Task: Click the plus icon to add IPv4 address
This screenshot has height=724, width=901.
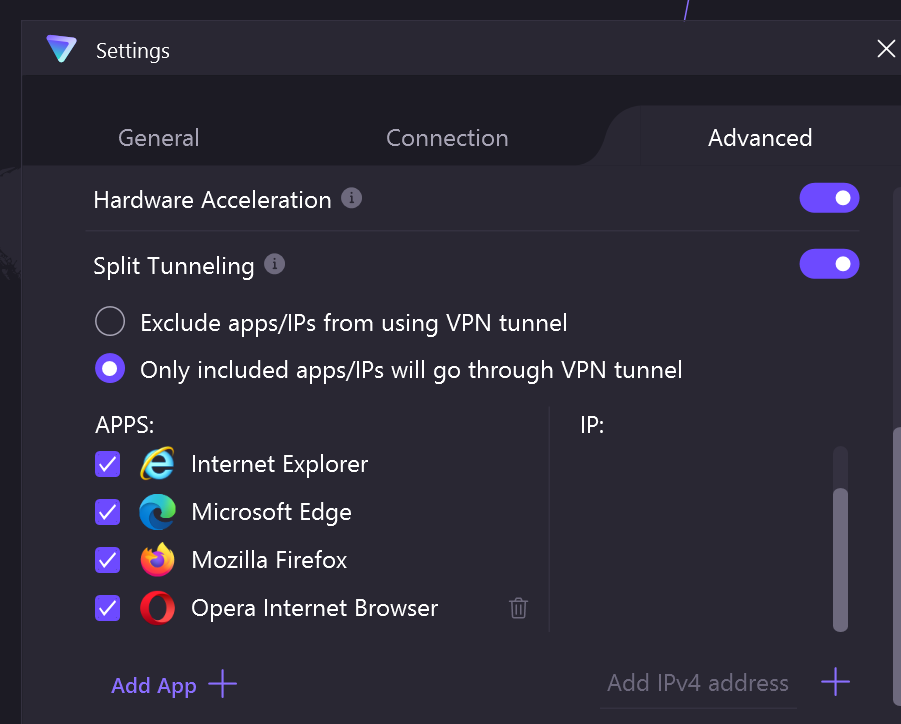Action: click(835, 683)
